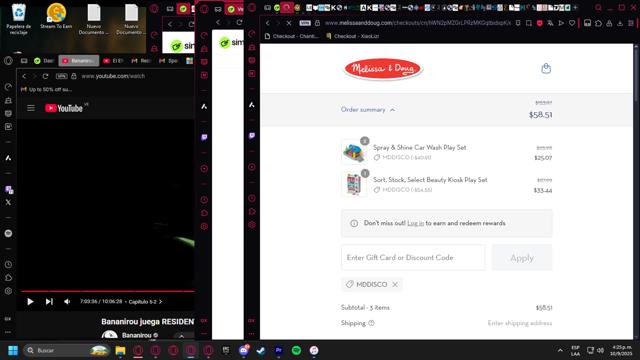The image size is (640, 360).
Task: Open the Stream To Earn desktop shortcut
Action: pos(56,16)
